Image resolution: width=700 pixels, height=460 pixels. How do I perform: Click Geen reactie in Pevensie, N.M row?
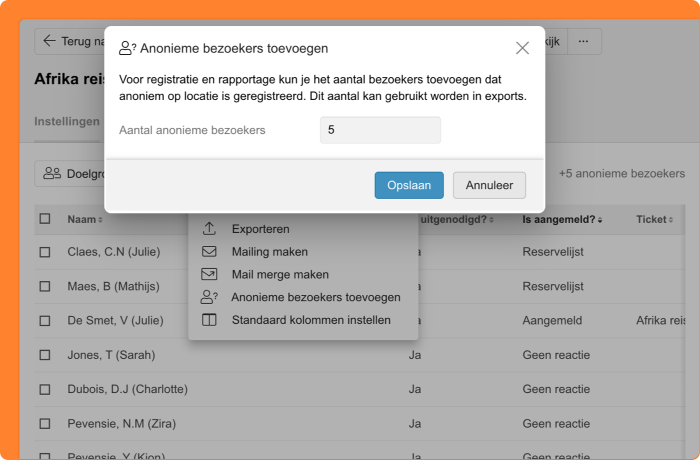pyautogui.click(x=556, y=423)
